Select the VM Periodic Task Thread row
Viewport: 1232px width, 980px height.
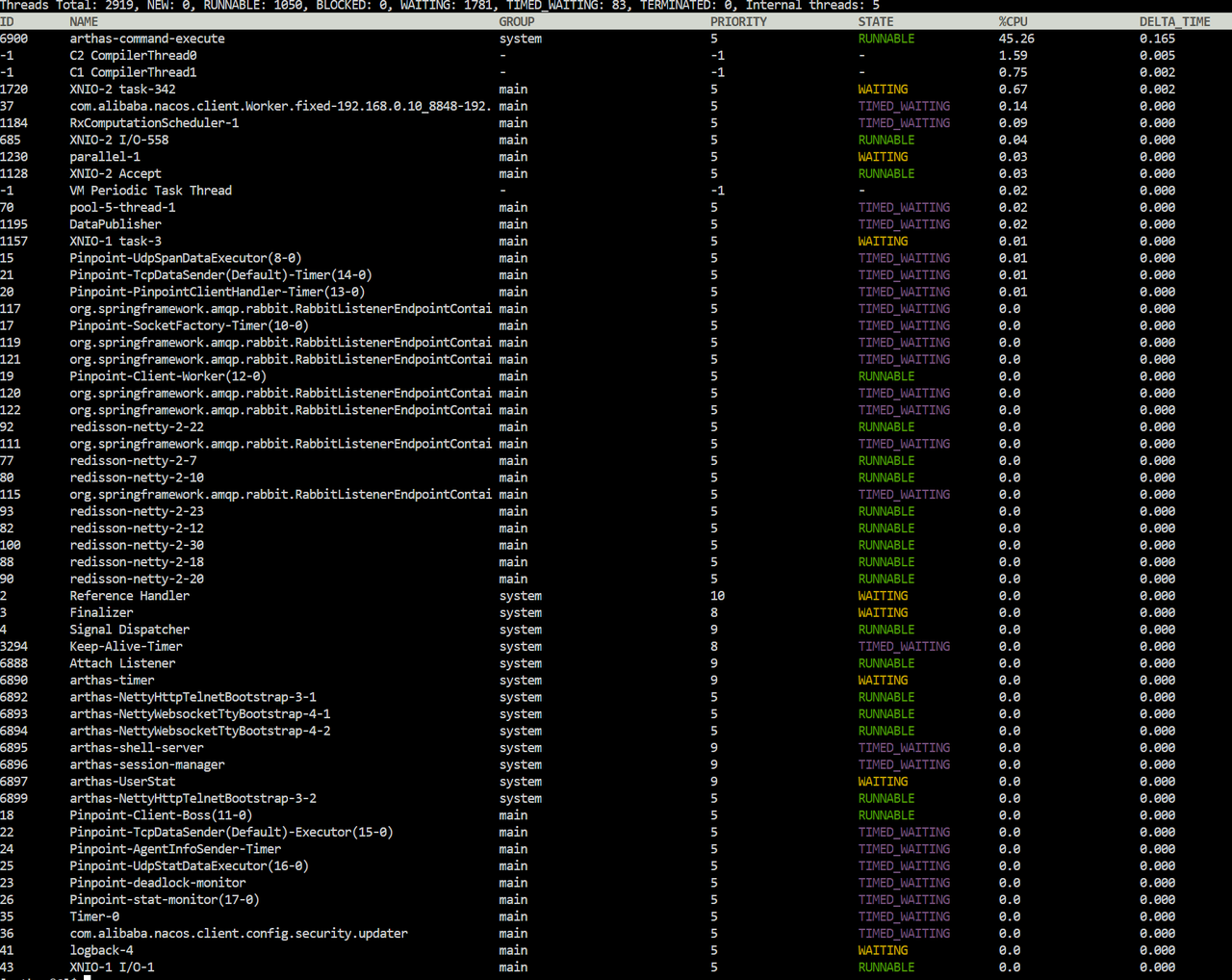pos(616,191)
